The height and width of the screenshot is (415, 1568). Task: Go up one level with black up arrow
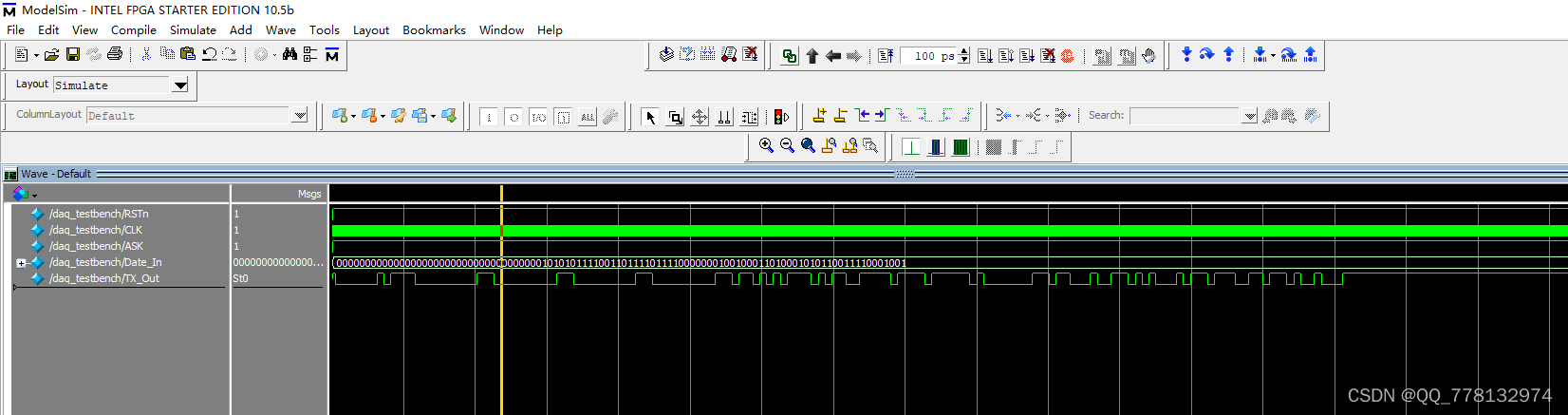coord(812,56)
